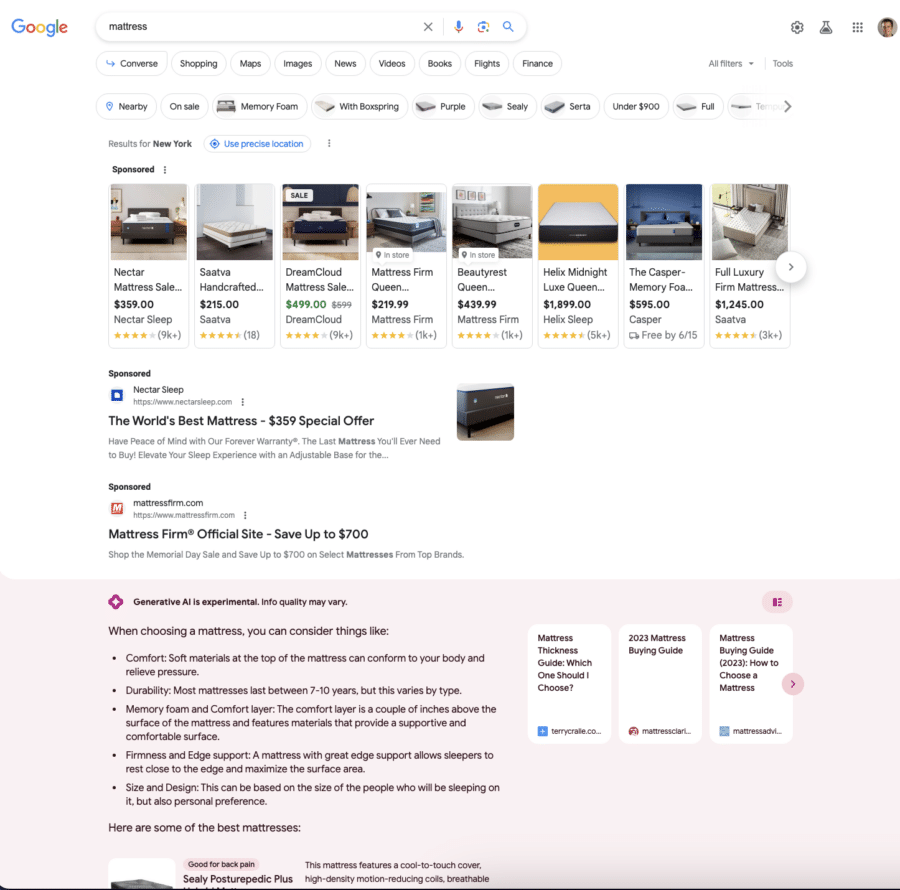Image resolution: width=900 pixels, height=890 pixels.
Task: Open three-dot menu next to location
Action: (329, 143)
